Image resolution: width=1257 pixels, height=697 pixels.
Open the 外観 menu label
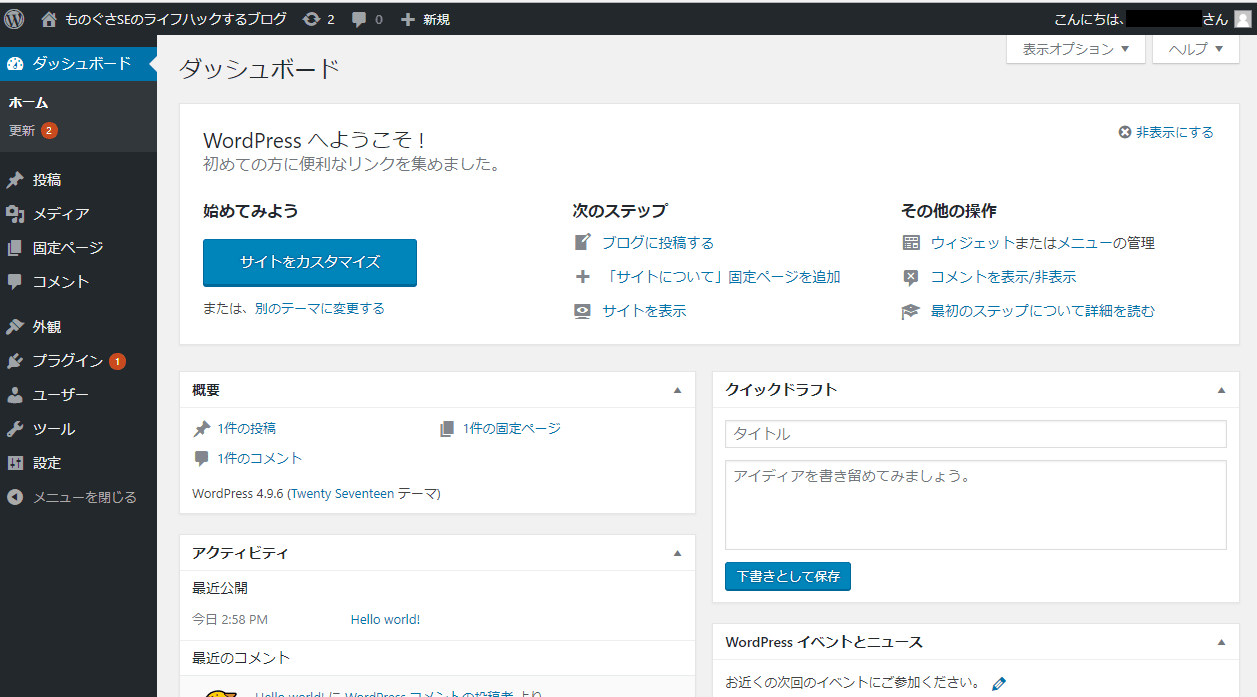click(x=47, y=327)
